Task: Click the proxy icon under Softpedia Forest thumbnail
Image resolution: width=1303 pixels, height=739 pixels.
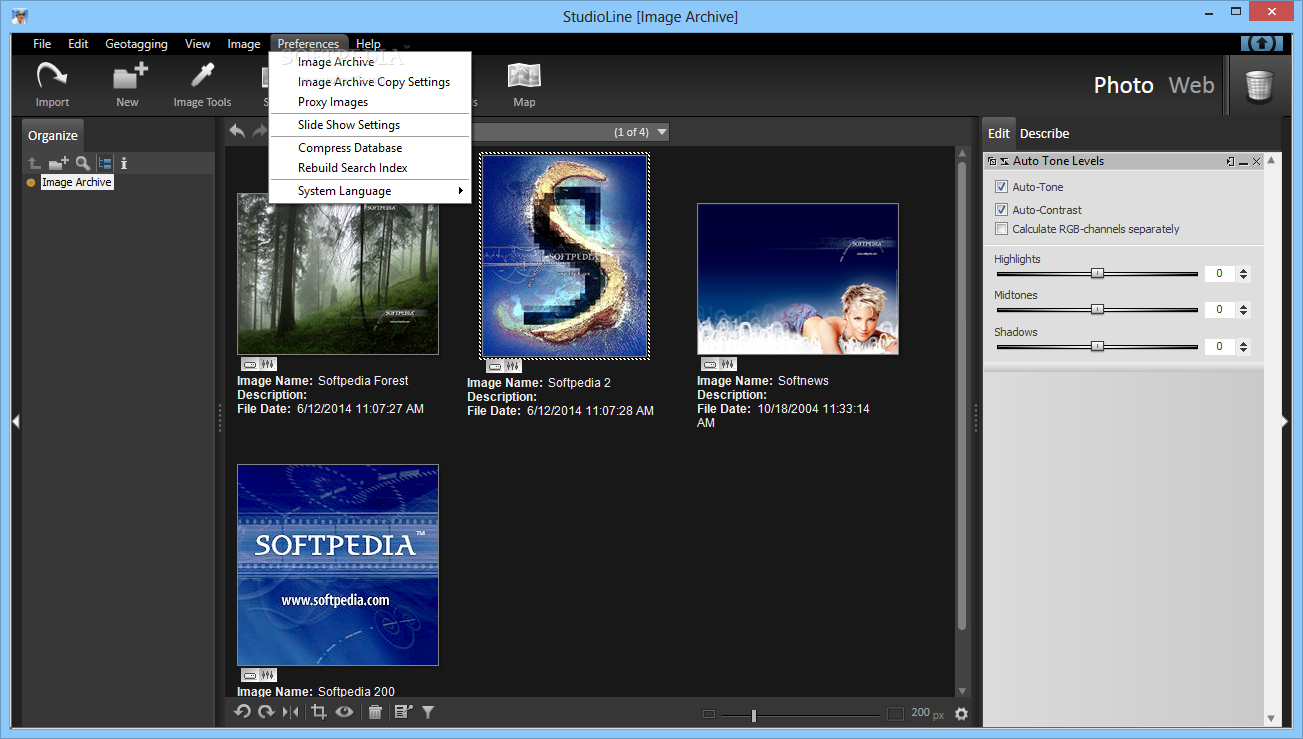Action: click(x=250, y=364)
